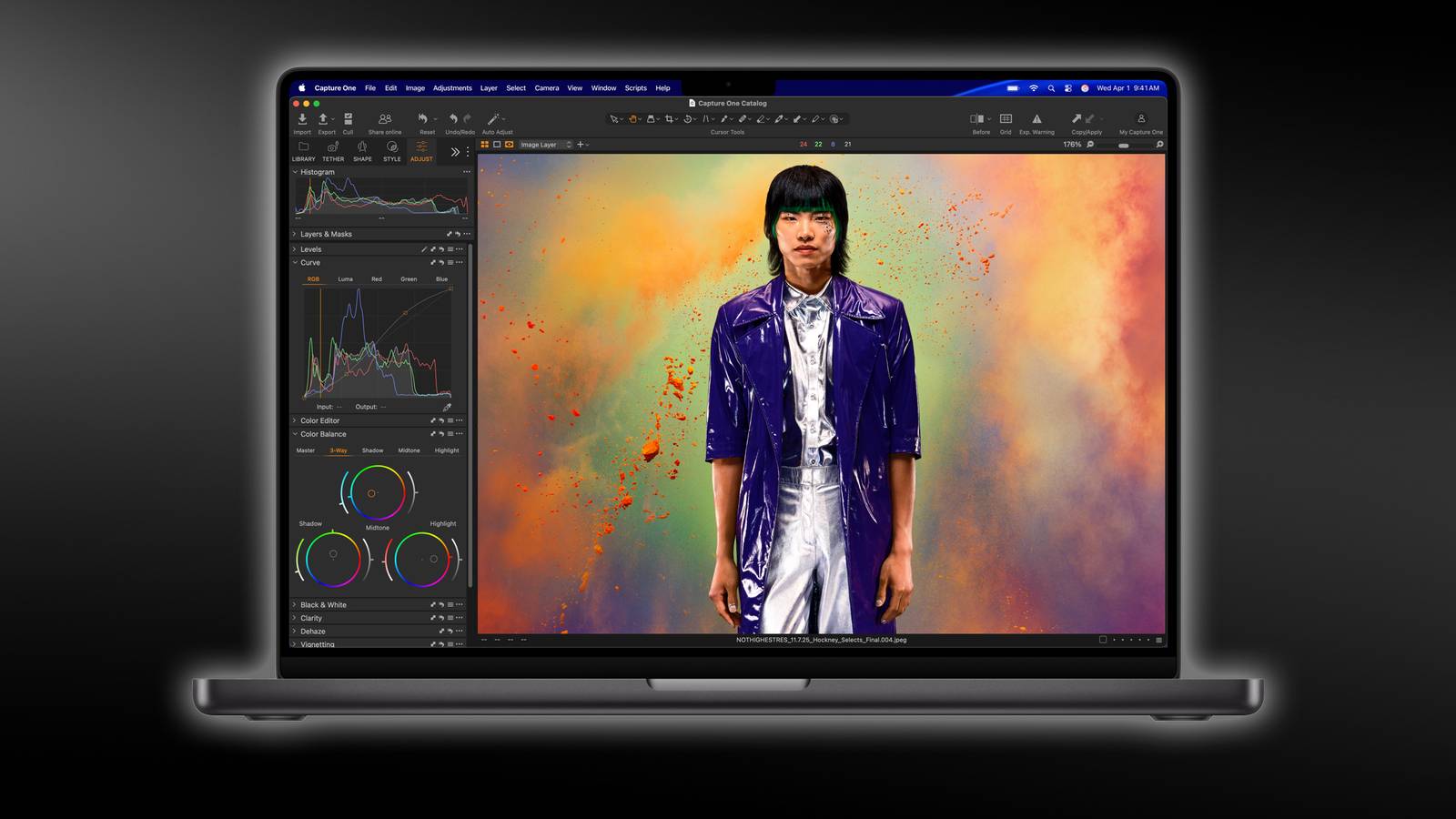Collapse the Color Balance panel
Viewport: 1456px width, 819px height.
click(x=295, y=434)
